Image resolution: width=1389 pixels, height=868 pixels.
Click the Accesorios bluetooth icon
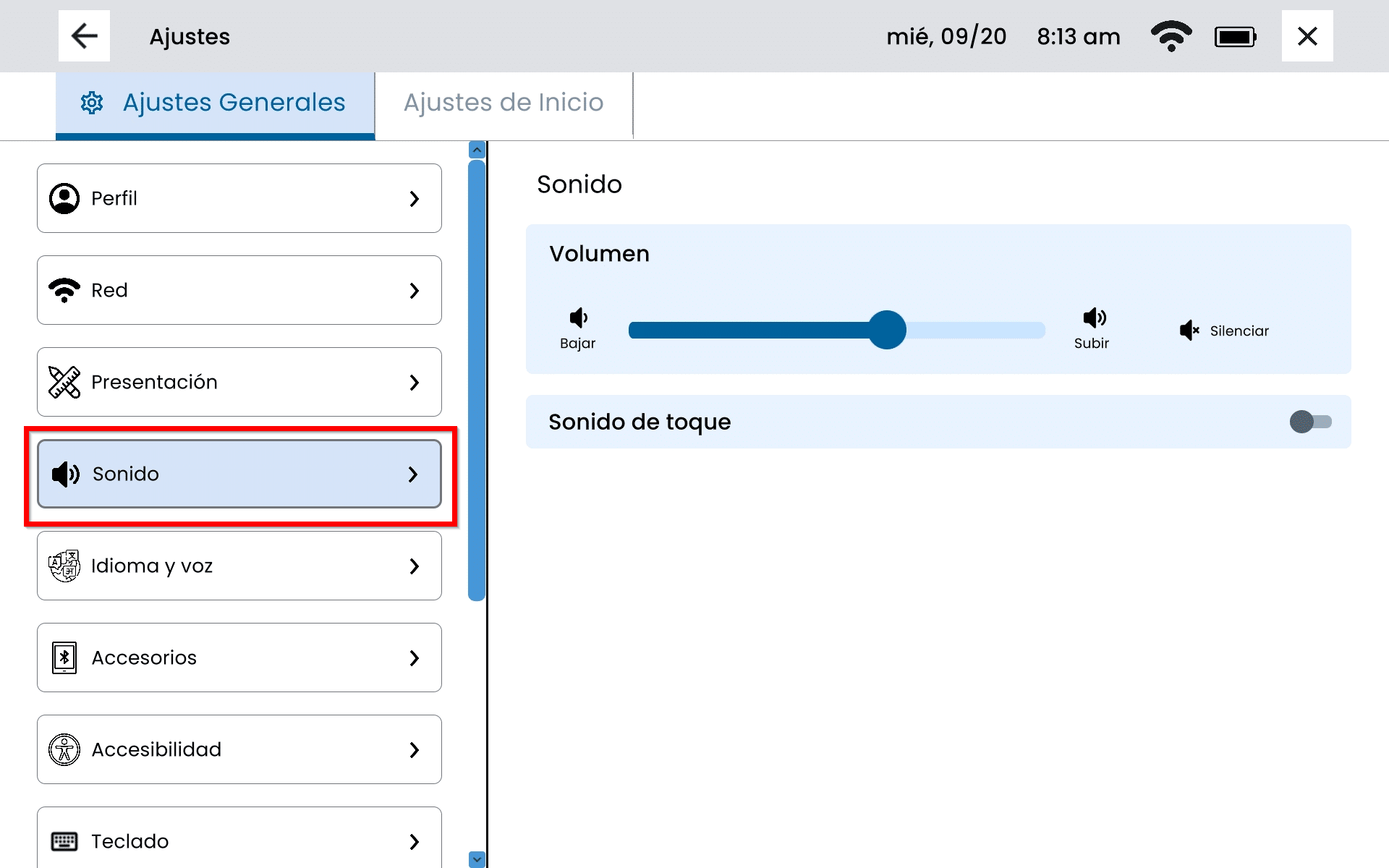(x=64, y=658)
